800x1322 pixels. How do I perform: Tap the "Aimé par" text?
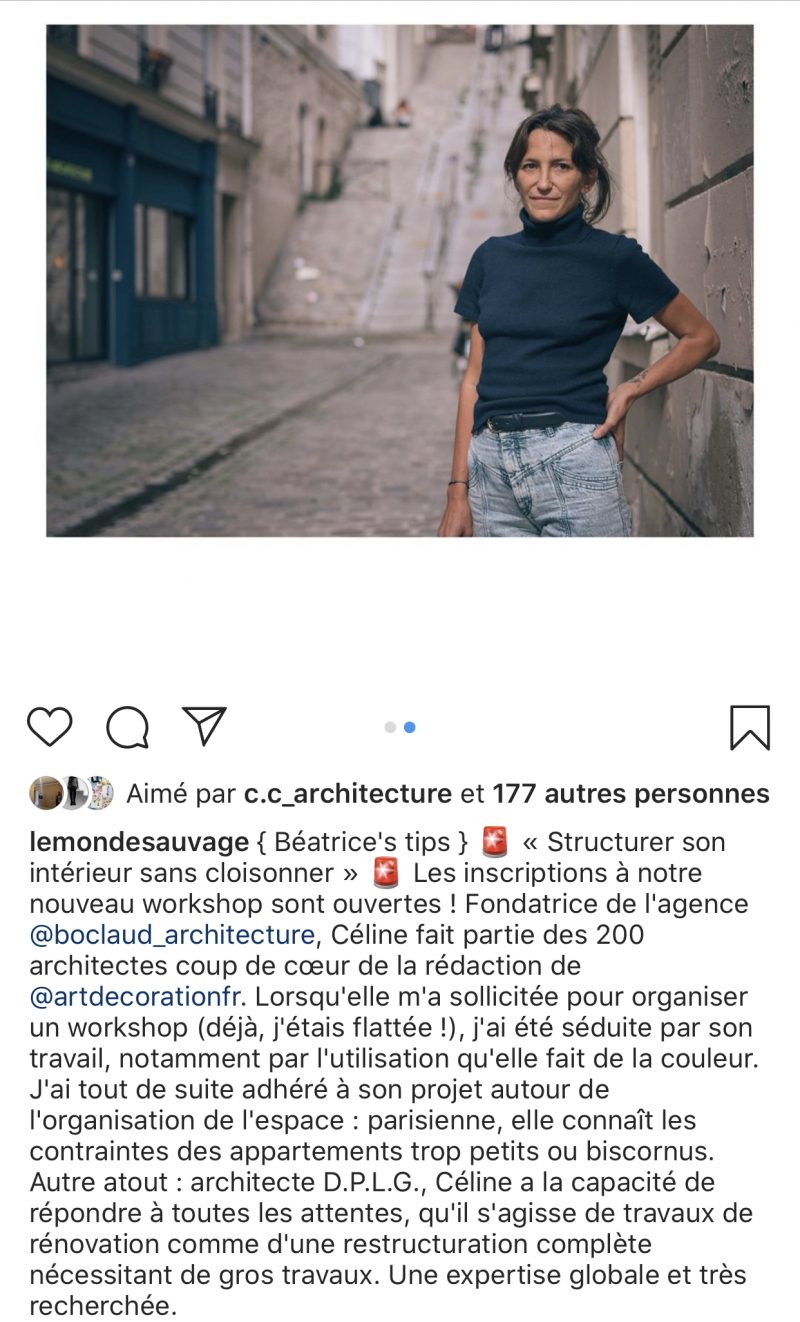(x=181, y=794)
